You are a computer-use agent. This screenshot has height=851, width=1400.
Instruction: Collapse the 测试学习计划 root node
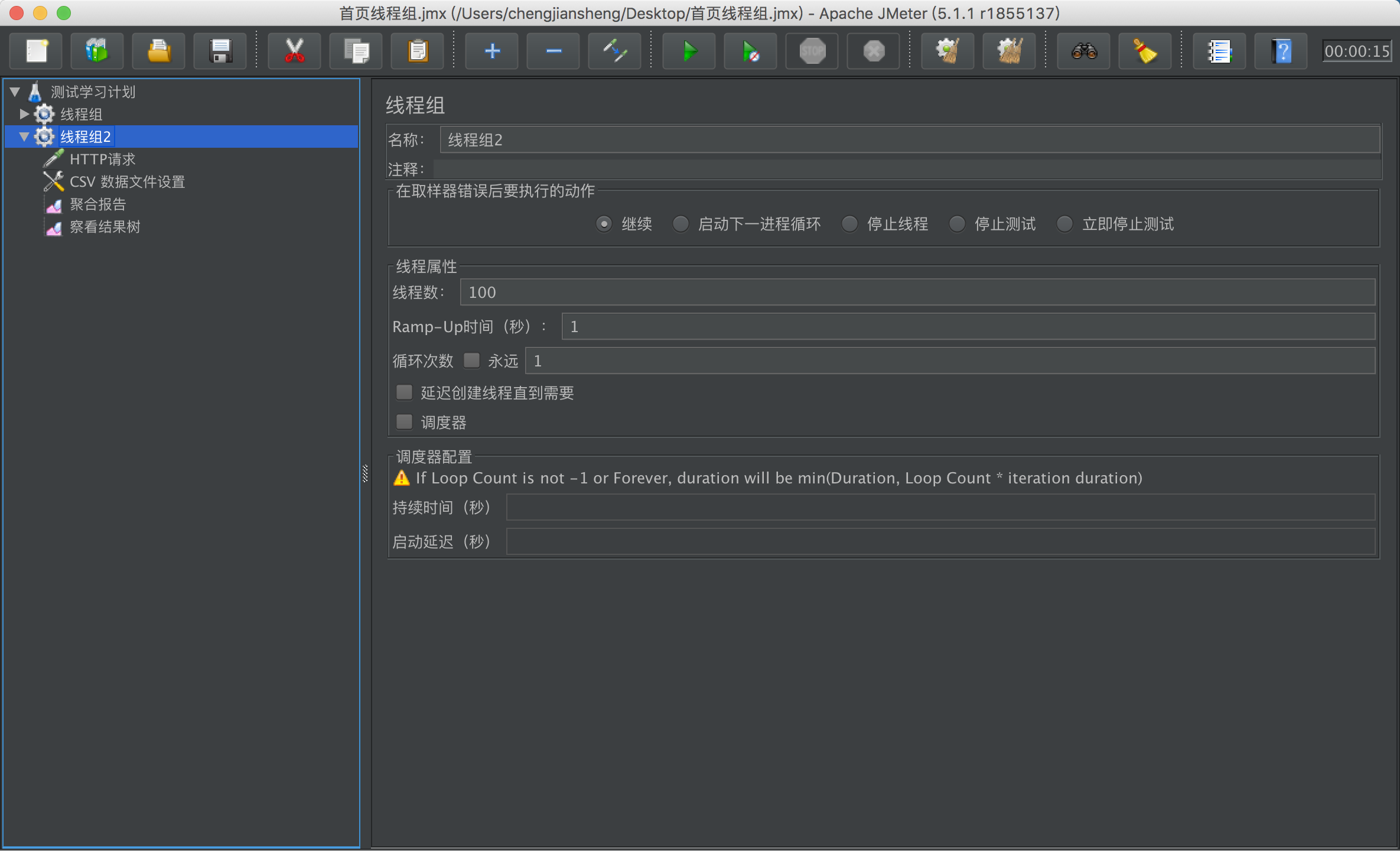[x=15, y=92]
